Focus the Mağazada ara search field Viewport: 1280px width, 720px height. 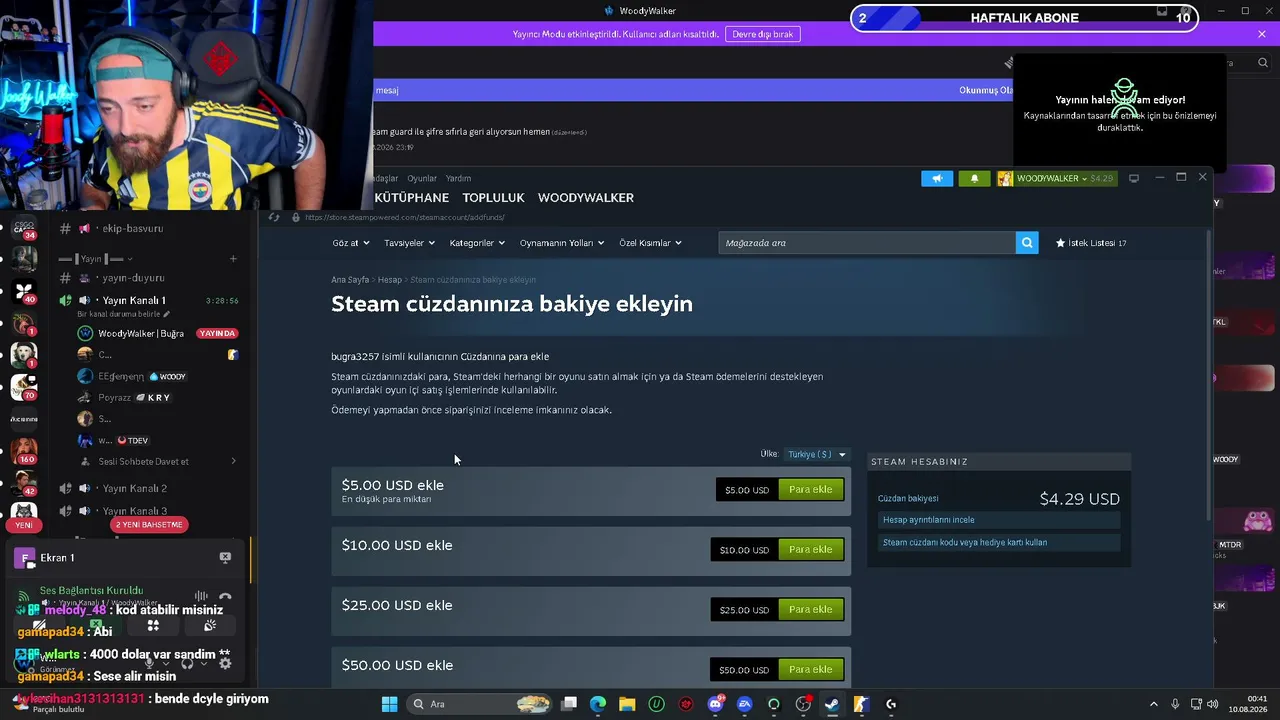point(866,243)
